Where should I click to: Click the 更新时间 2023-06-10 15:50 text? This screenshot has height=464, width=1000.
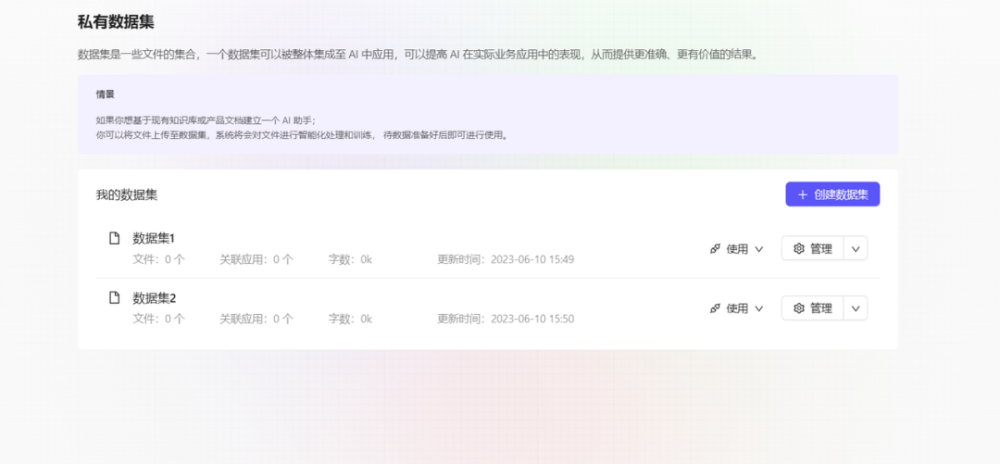tap(506, 319)
